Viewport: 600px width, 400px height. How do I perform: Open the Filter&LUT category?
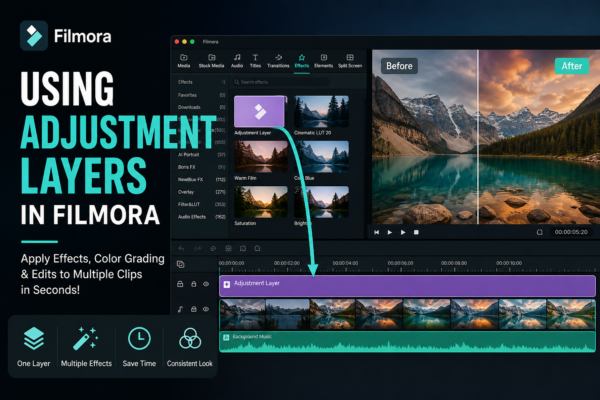tap(201, 204)
